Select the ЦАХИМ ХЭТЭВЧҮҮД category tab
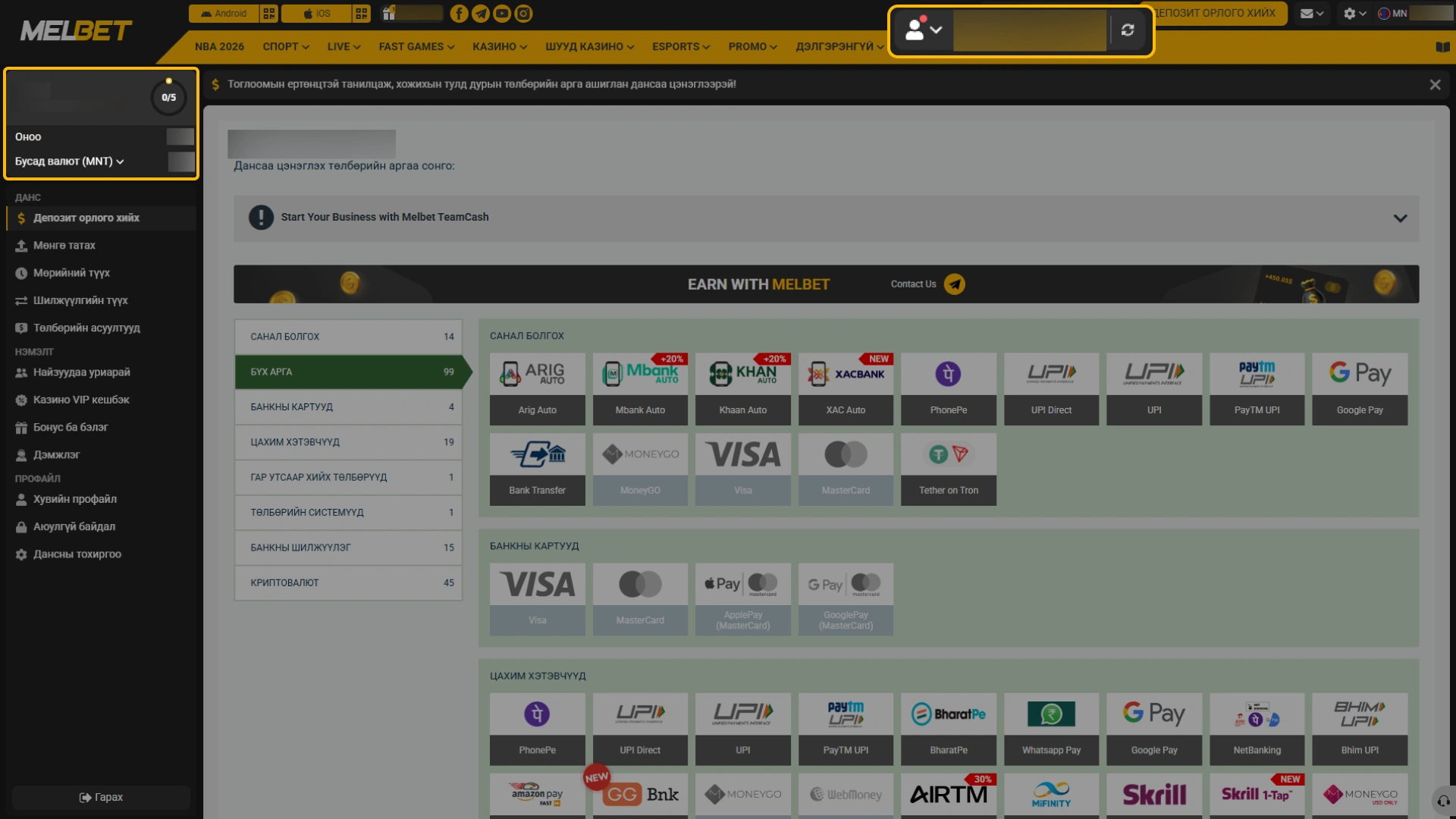The width and height of the screenshot is (1456, 819). click(349, 442)
